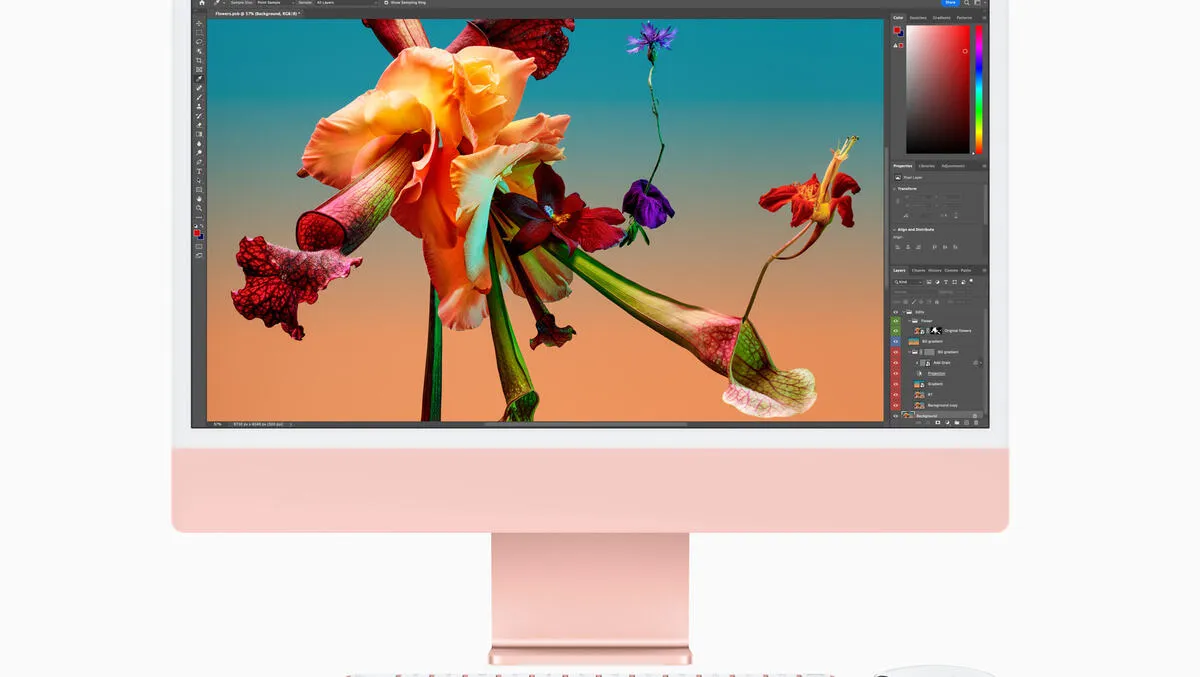The height and width of the screenshot is (677, 1200).
Task: Select the Dodge tool
Action: pos(199,152)
